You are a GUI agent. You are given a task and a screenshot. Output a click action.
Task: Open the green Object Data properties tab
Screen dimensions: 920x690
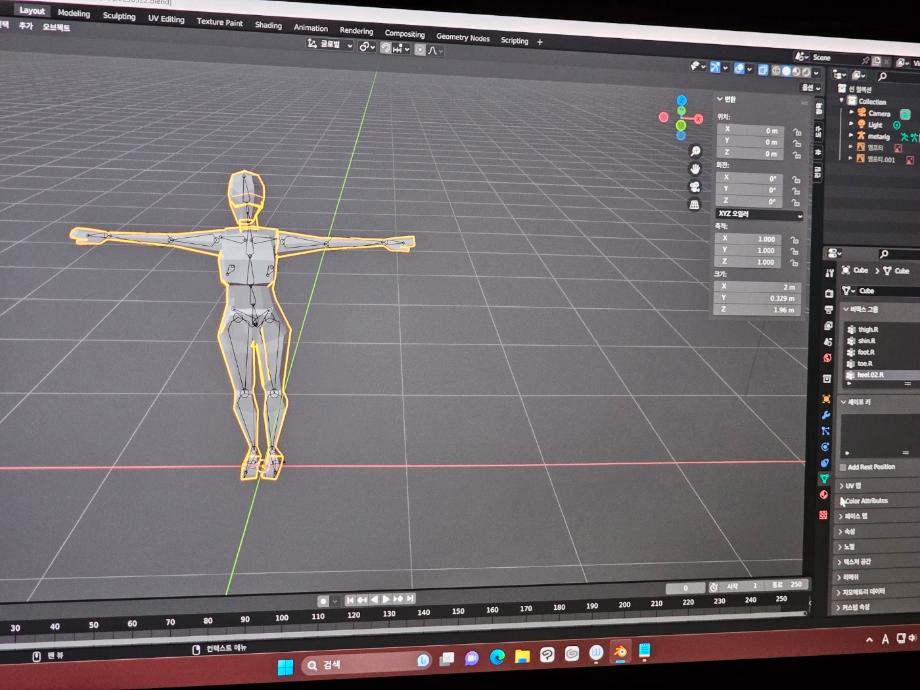824,479
